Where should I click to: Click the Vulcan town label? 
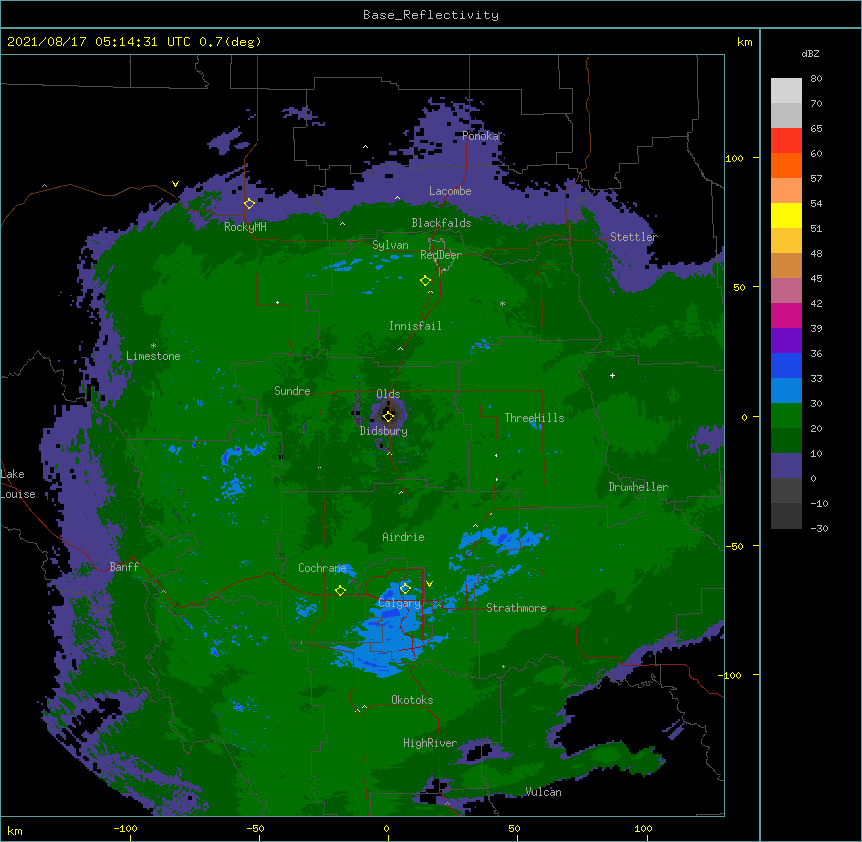543,792
